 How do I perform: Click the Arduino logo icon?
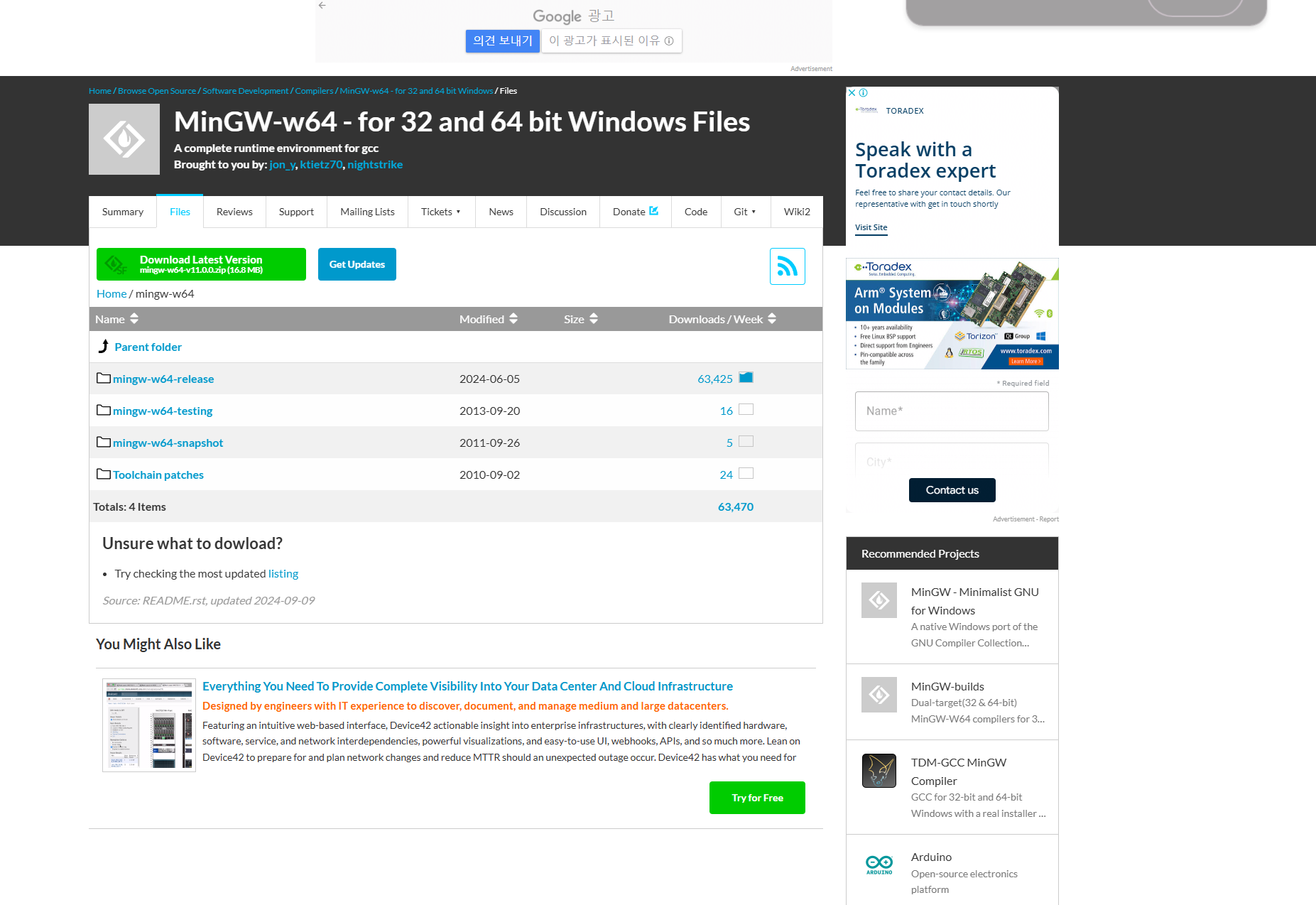pyautogui.click(x=879, y=865)
